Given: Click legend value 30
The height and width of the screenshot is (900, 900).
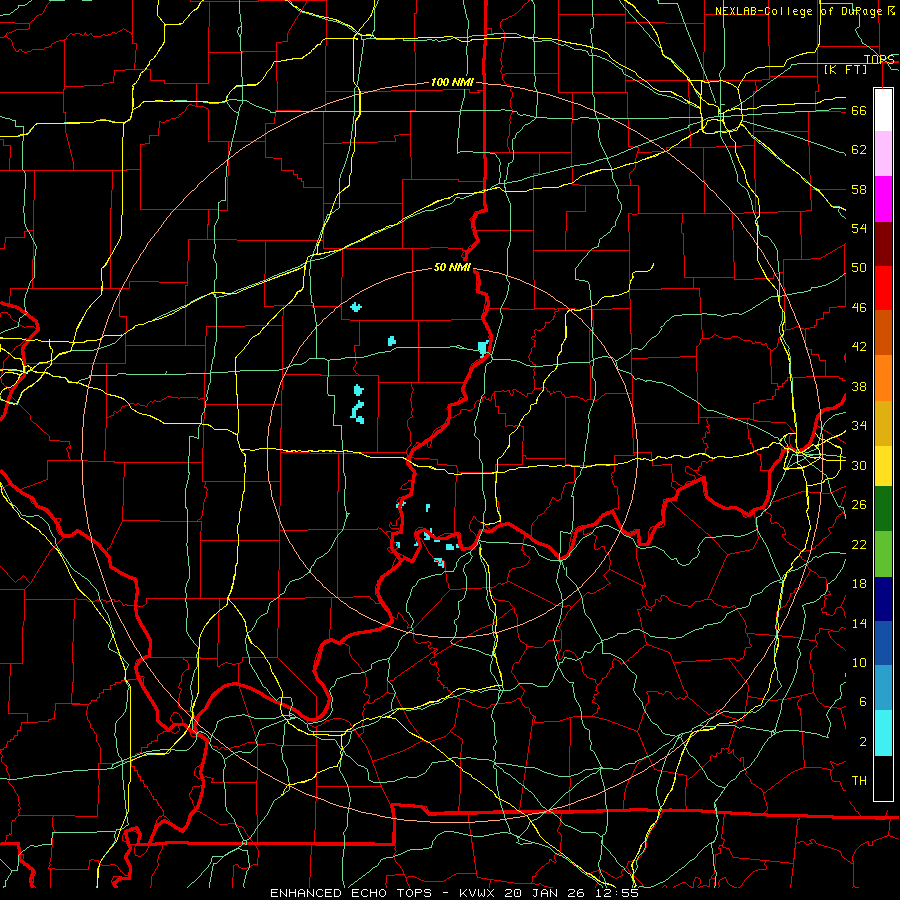Looking at the screenshot, I should [x=859, y=465].
